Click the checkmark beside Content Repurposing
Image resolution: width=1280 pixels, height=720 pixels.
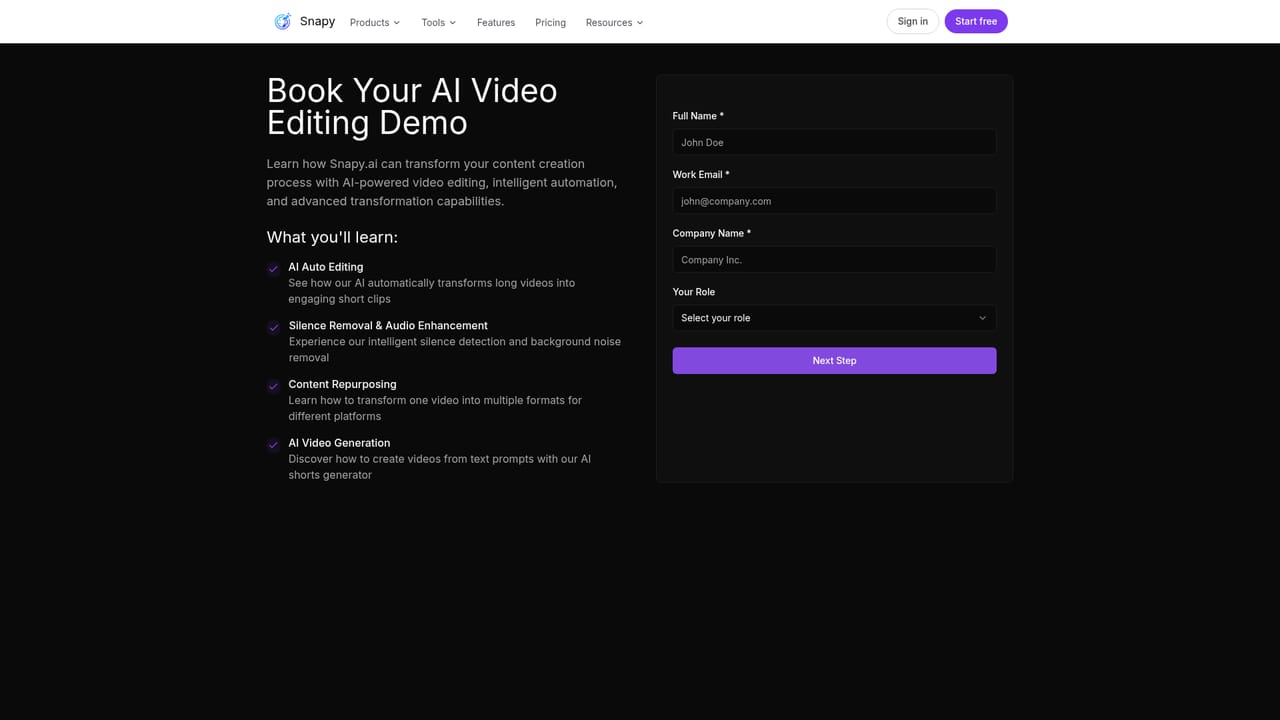click(x=273, y=386)
